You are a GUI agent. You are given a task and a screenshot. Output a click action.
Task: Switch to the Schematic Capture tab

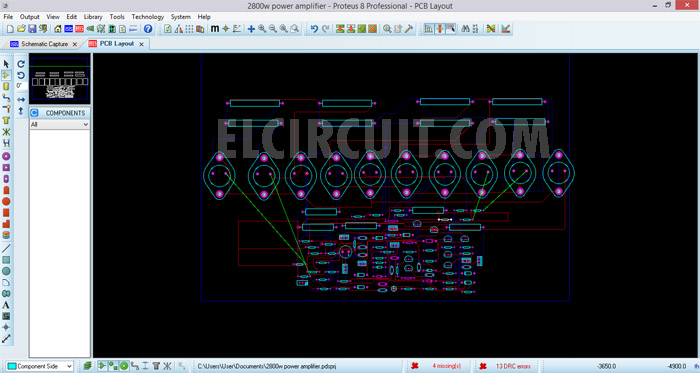tap(44, 44)
